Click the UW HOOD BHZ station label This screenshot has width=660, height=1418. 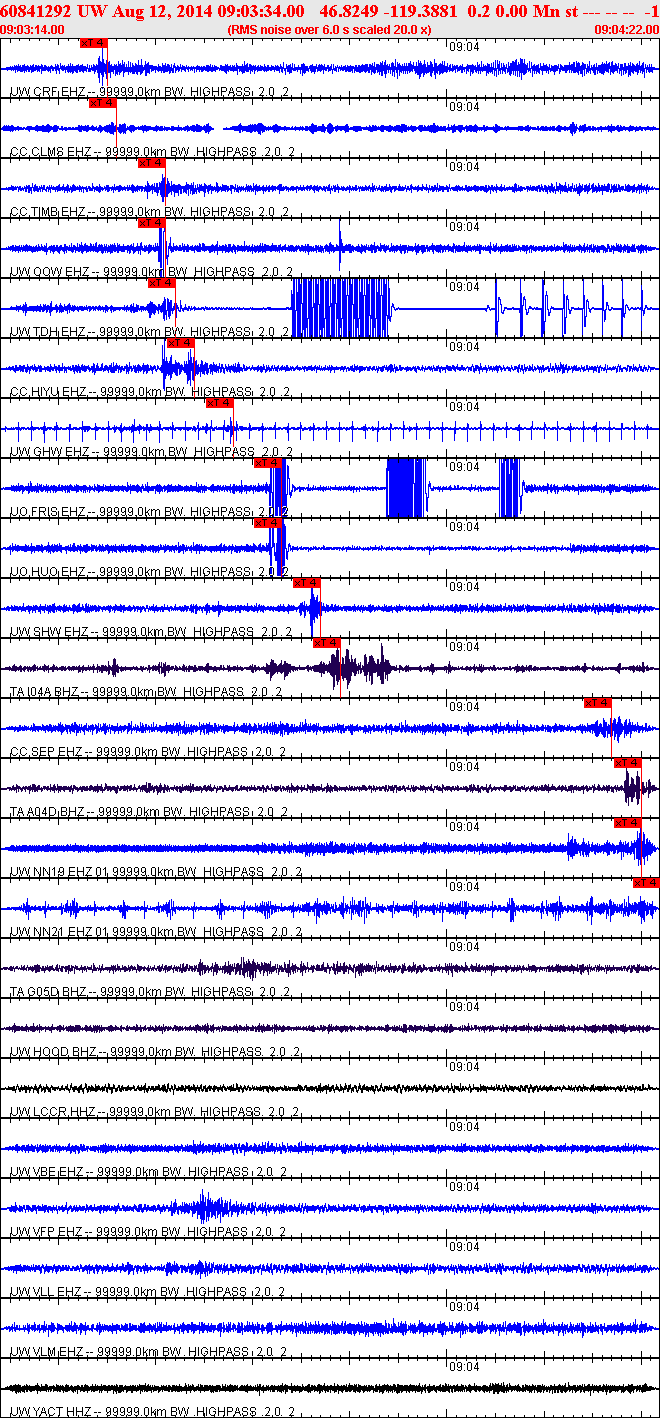click(x=156, y=1052)
